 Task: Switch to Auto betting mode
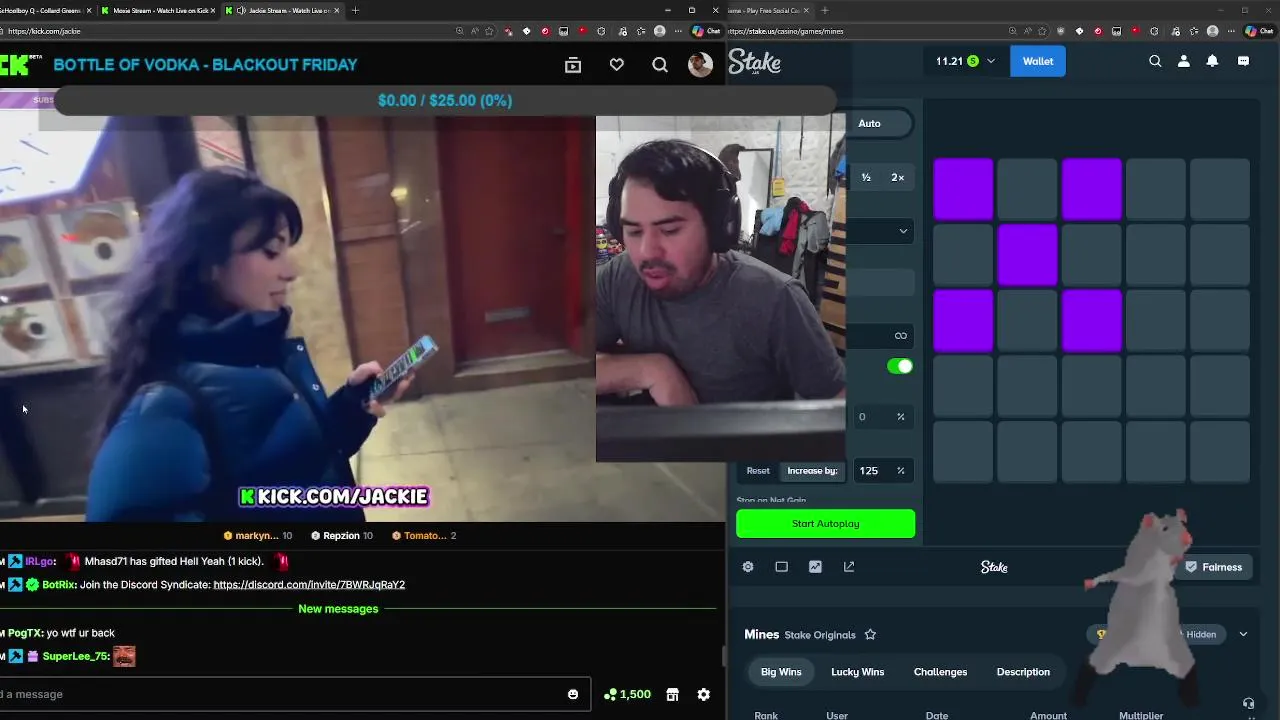coord(869,123)
